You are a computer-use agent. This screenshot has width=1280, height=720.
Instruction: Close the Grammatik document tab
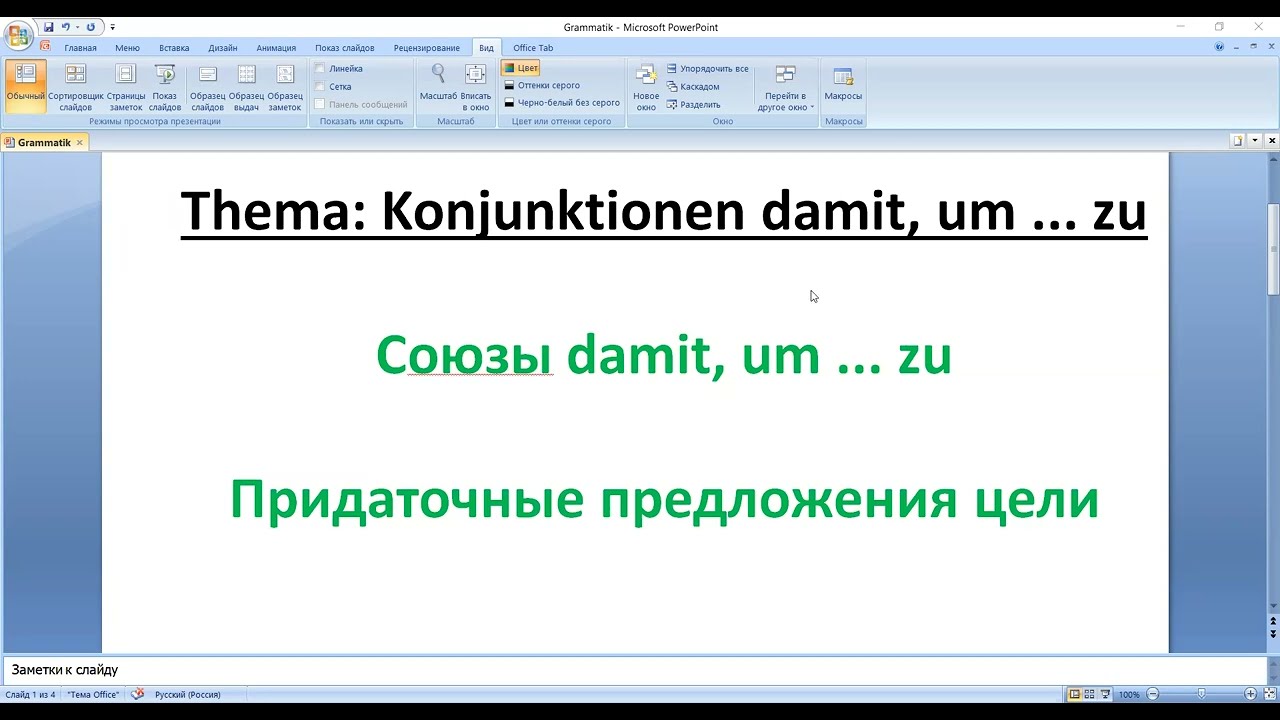80,143
